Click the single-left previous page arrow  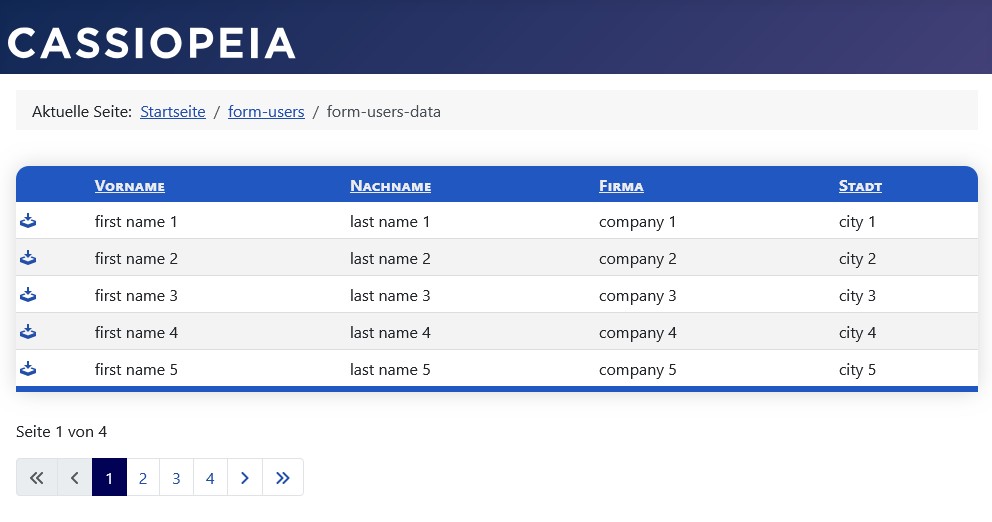(74, 478)
